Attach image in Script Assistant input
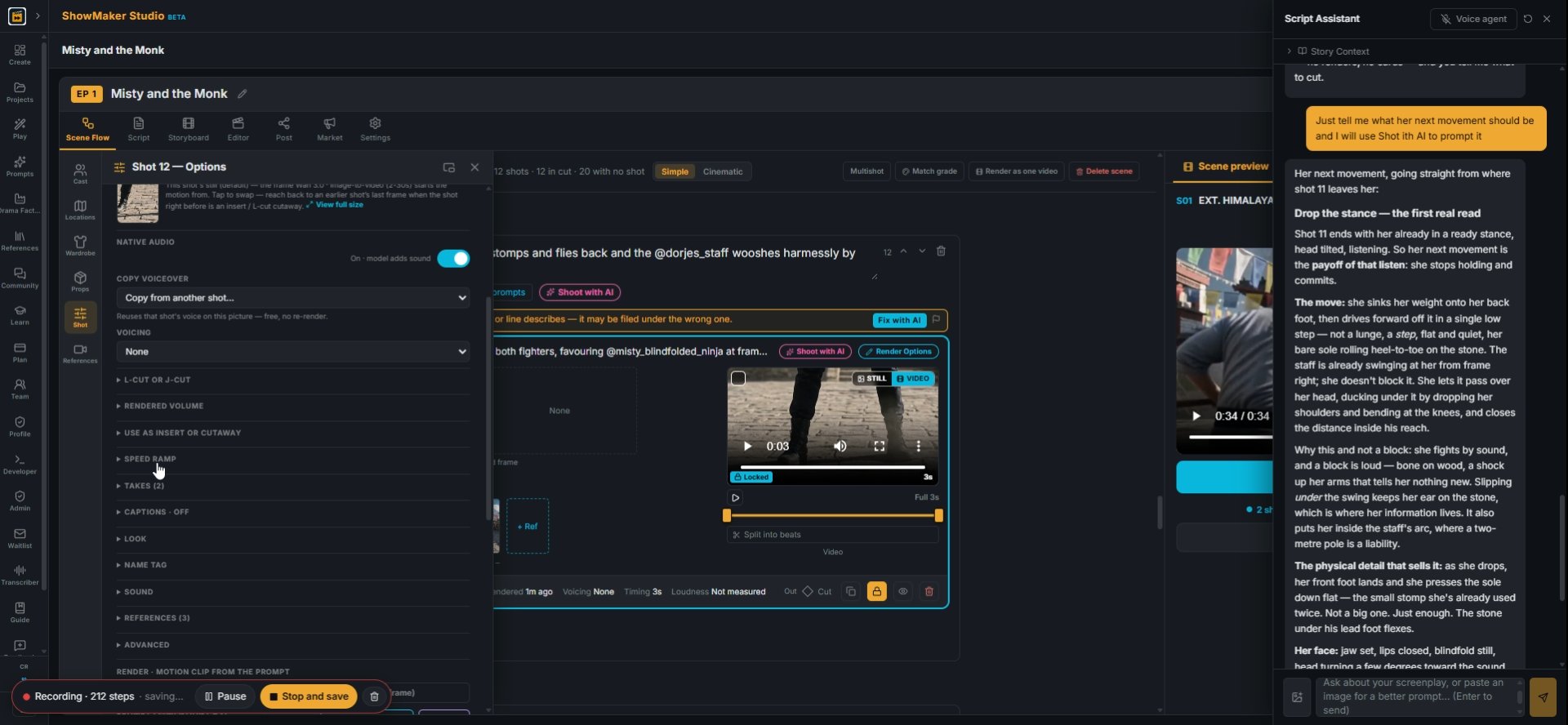1568x725 pixels. pyautogui.click(x=1297, y=696)
